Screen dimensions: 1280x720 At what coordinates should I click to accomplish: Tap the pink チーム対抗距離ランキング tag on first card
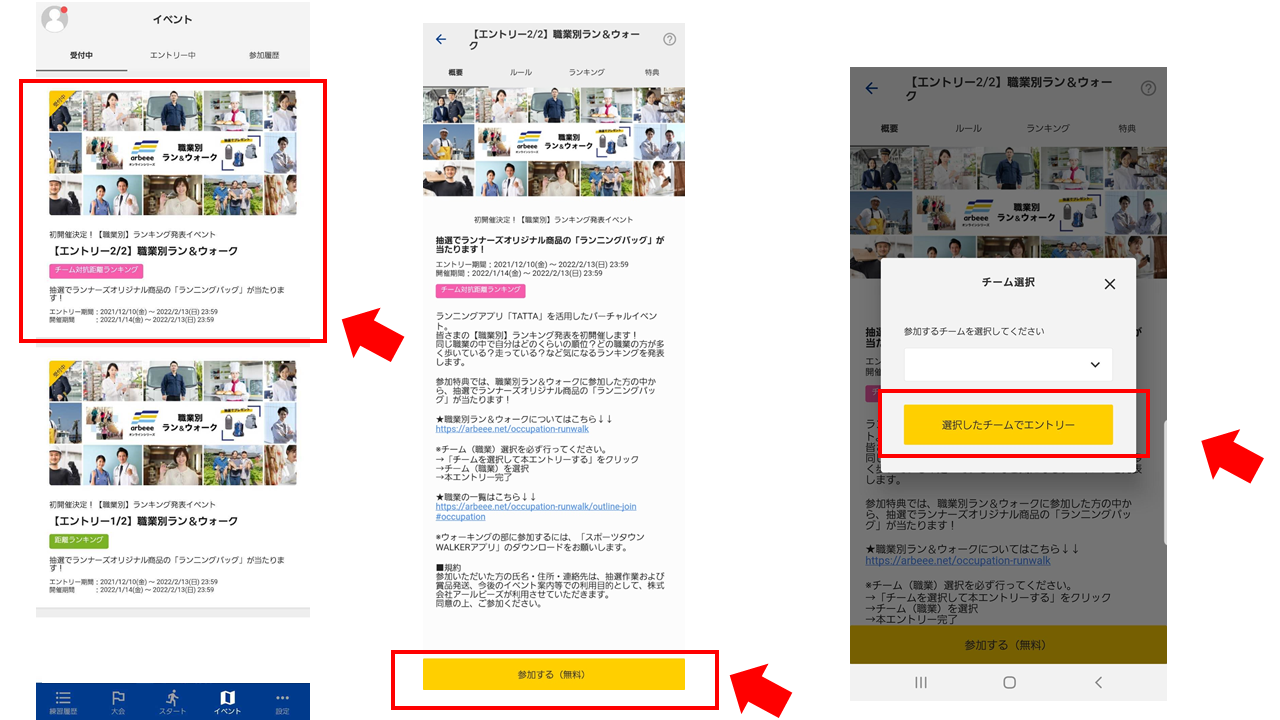(x=96, y=270)
